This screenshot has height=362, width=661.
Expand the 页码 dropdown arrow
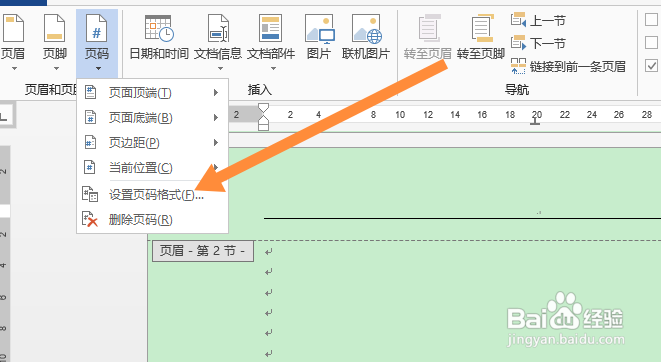(98, 68)
